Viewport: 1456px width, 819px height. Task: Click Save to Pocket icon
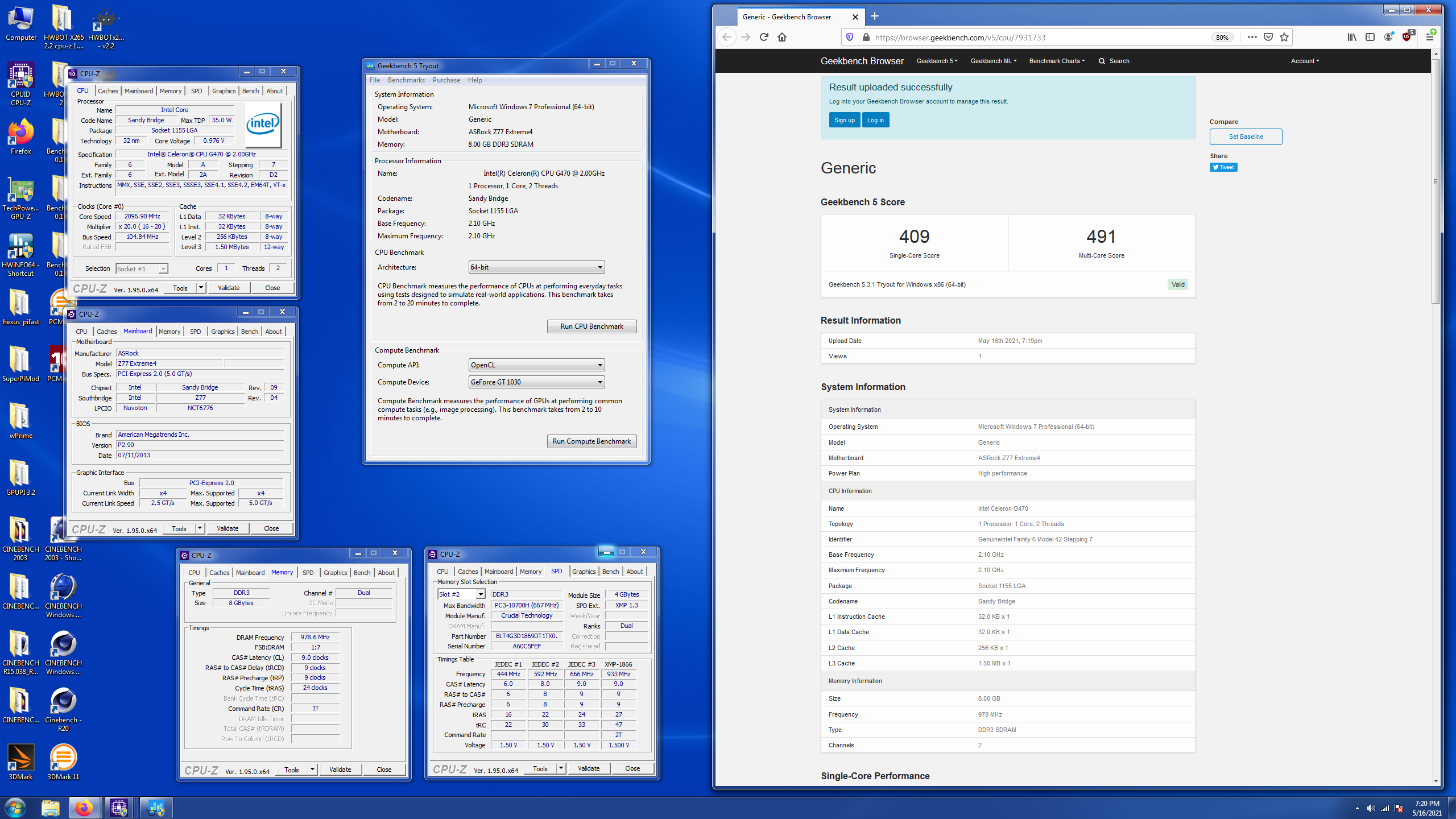pos(1268,38)
